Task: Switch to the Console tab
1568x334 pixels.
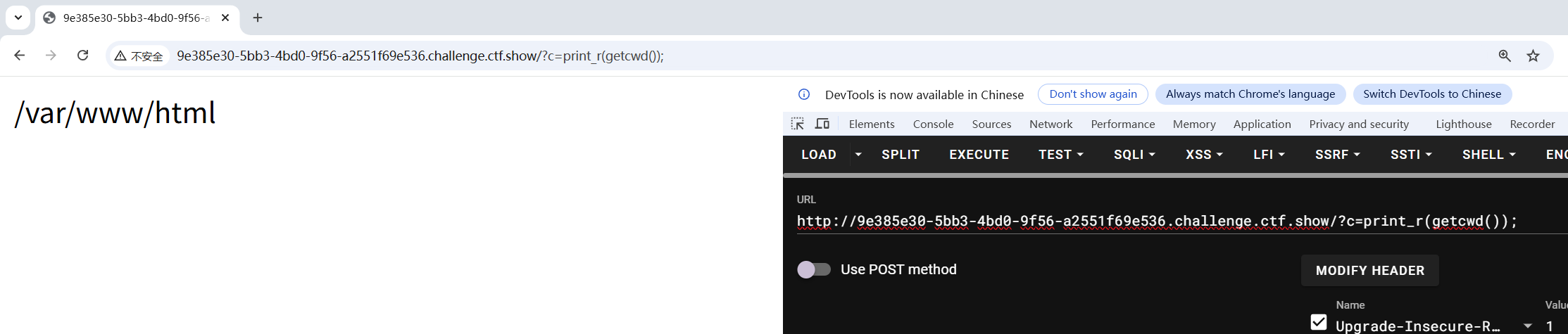Action: pos(933,124)
